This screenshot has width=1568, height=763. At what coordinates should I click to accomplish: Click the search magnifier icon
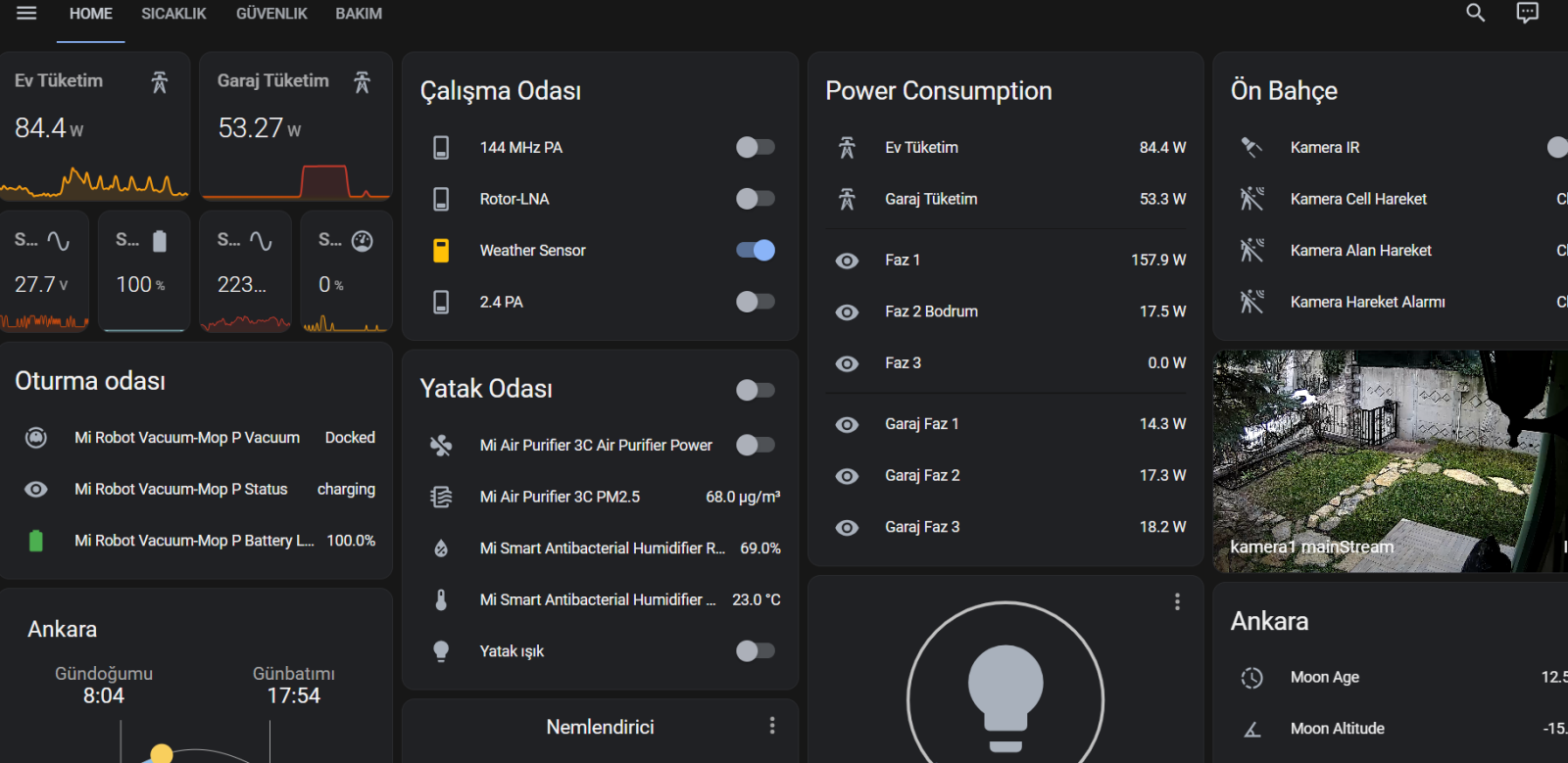coord(1475,13)
